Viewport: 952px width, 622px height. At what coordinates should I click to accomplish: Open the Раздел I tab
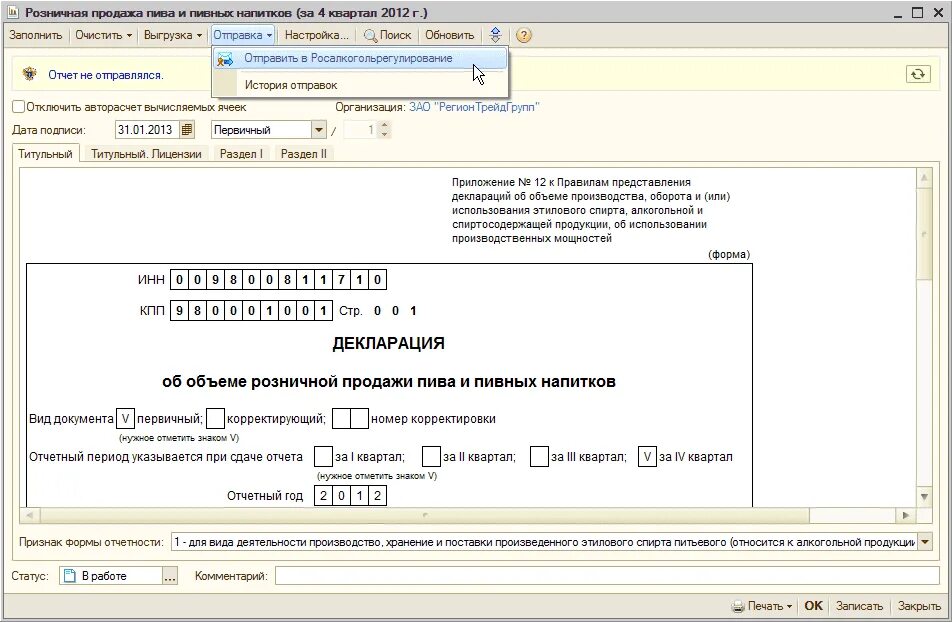coord(241,154)
